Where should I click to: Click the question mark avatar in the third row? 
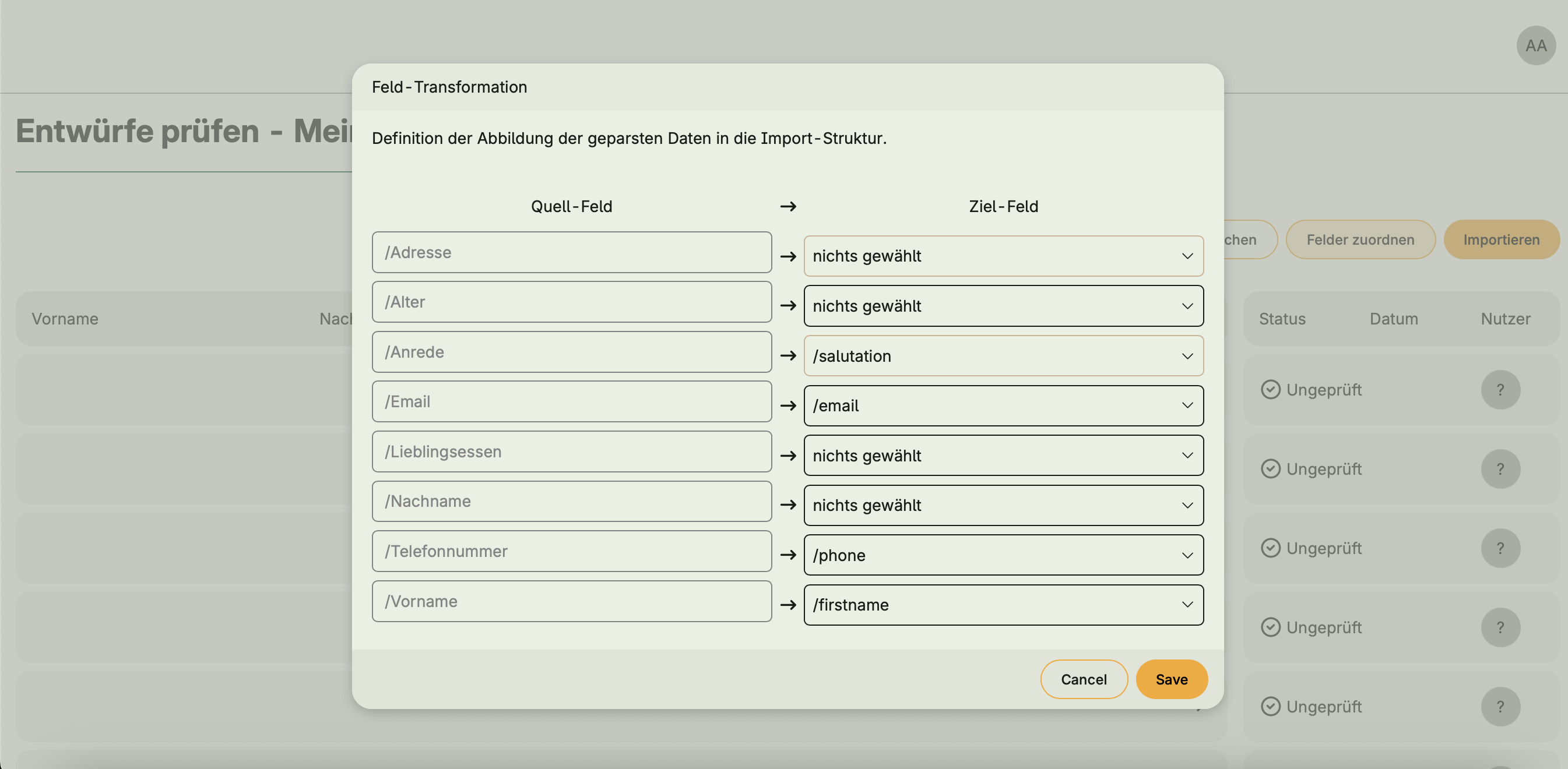(x=1500, y=548)
